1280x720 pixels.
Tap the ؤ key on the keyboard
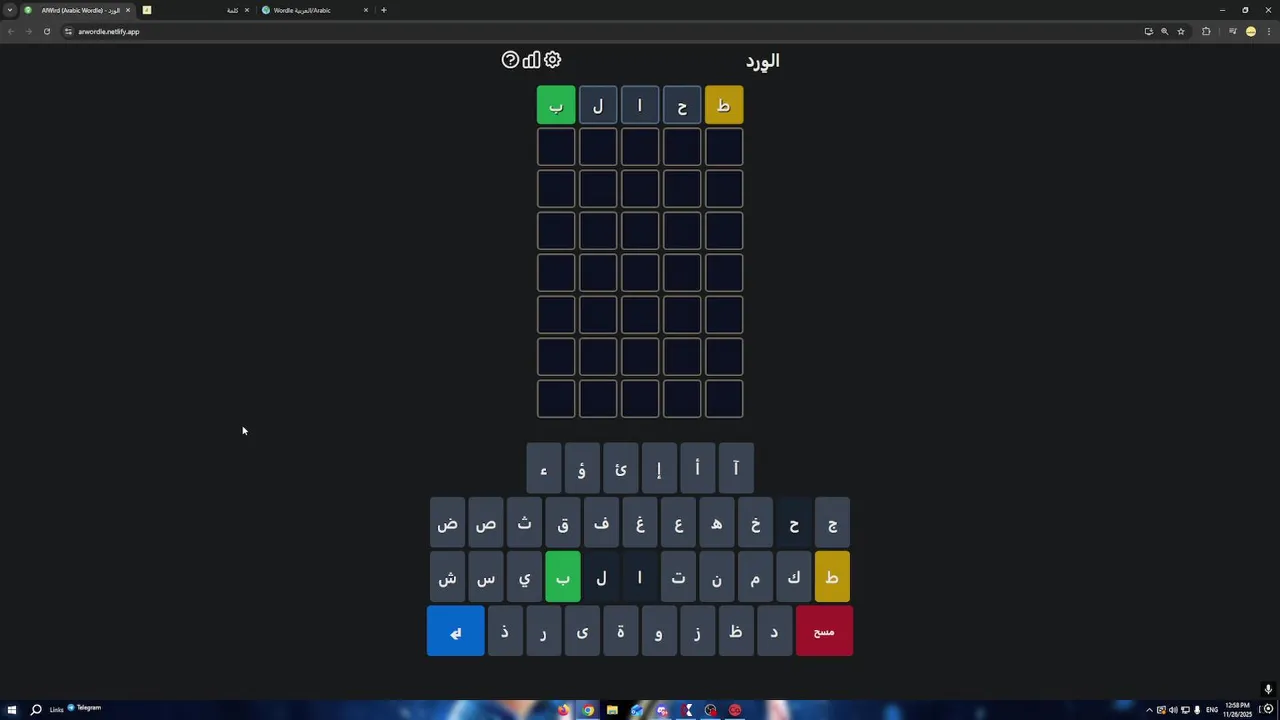click(x=582, y=469)
